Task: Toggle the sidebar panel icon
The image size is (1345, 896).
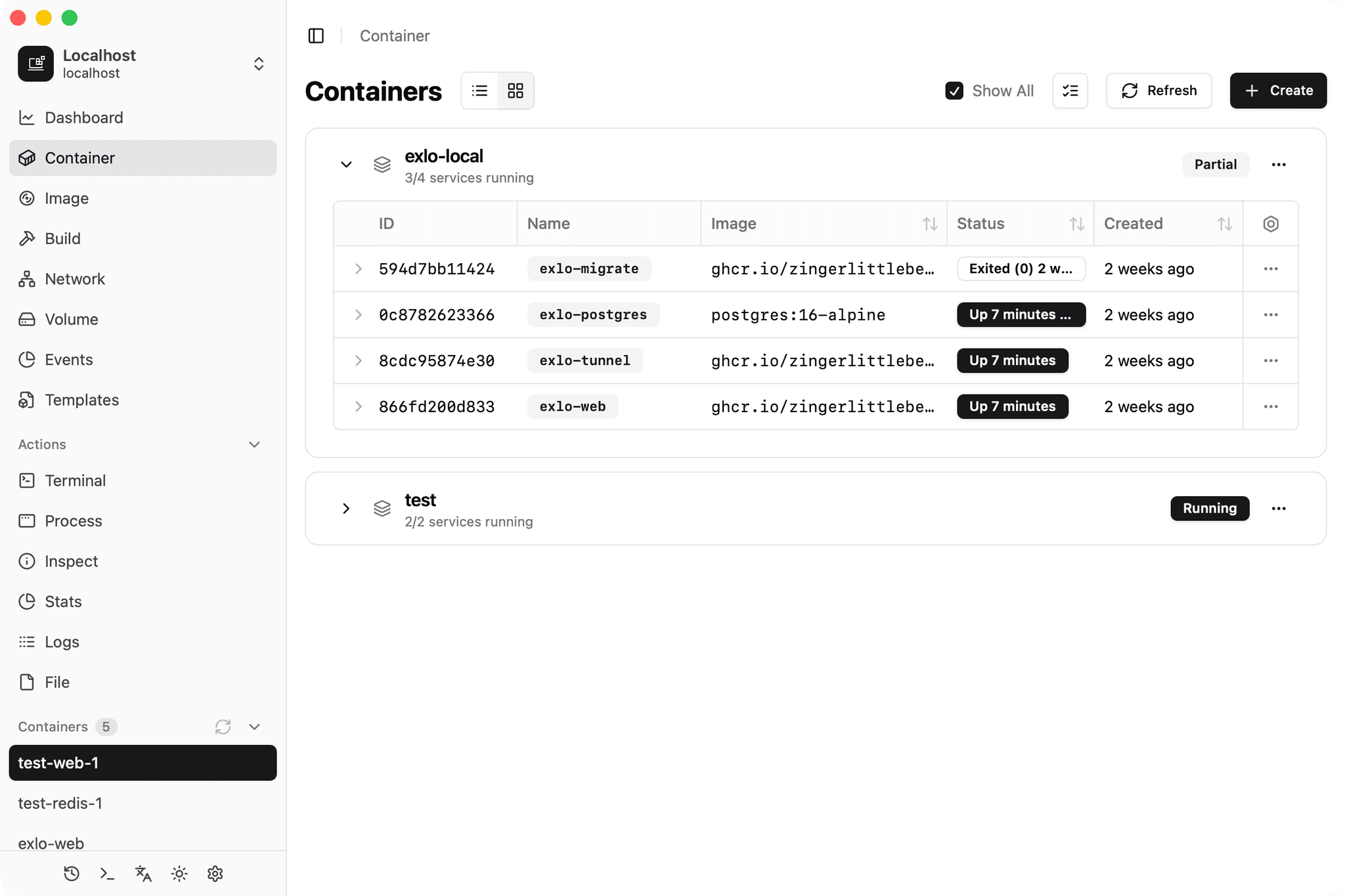Action: (316, 35)
